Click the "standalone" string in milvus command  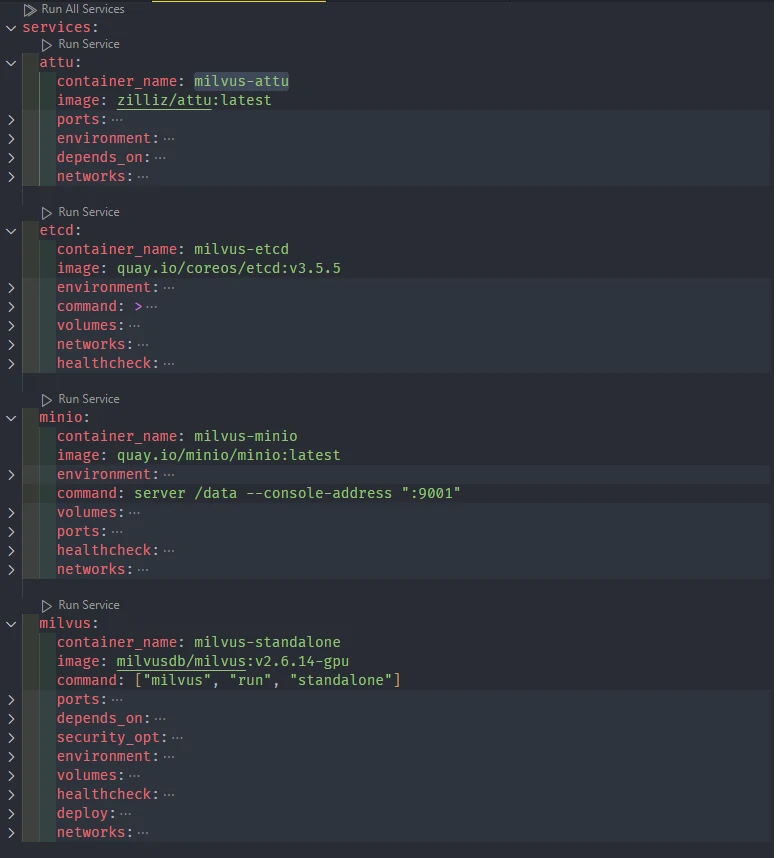(341, 680)
